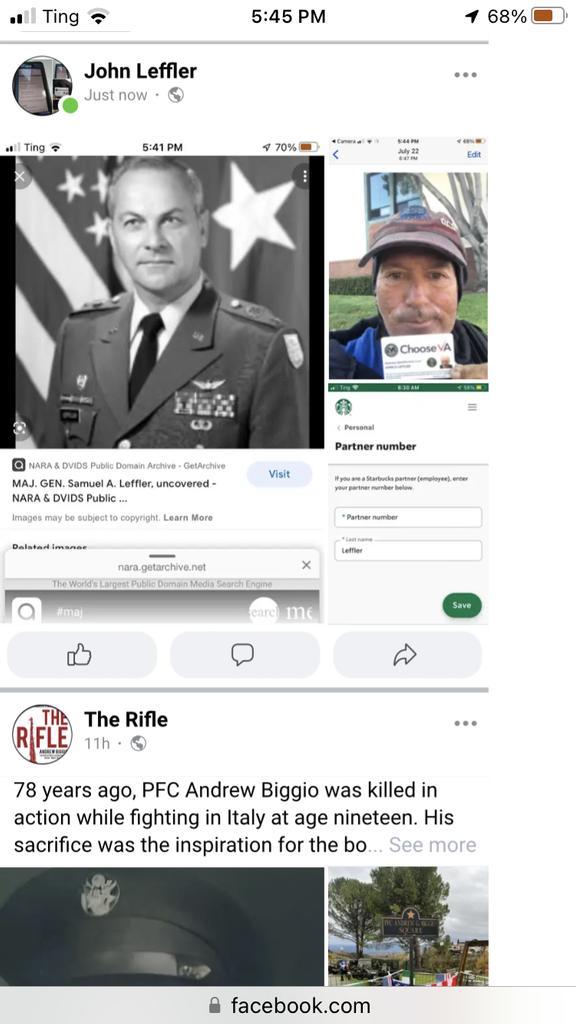Tap John Leffler's profile picture
The width and height of the screenshot is (576, 1024).
coord(42,86)
